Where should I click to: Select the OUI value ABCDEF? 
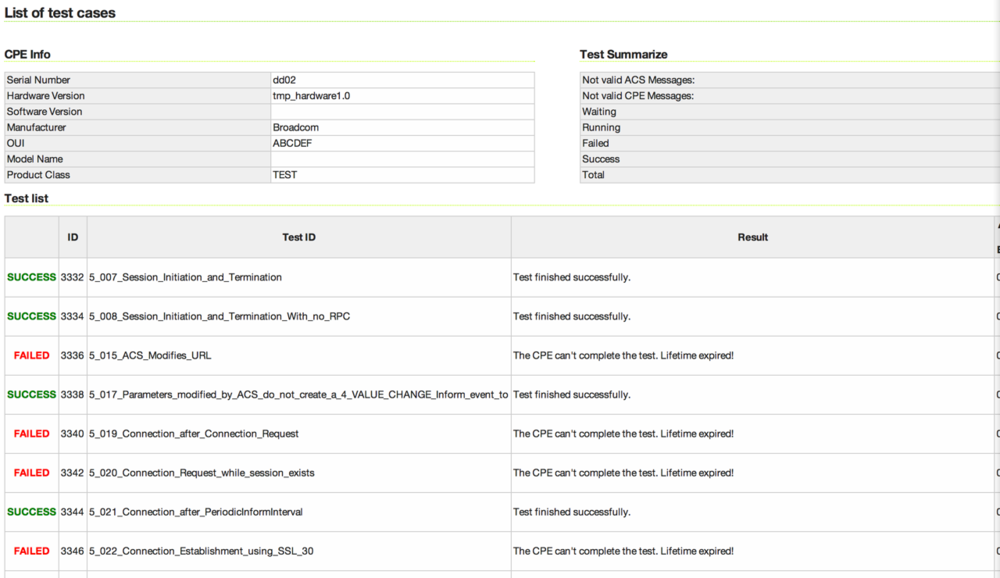pos(292,144)
